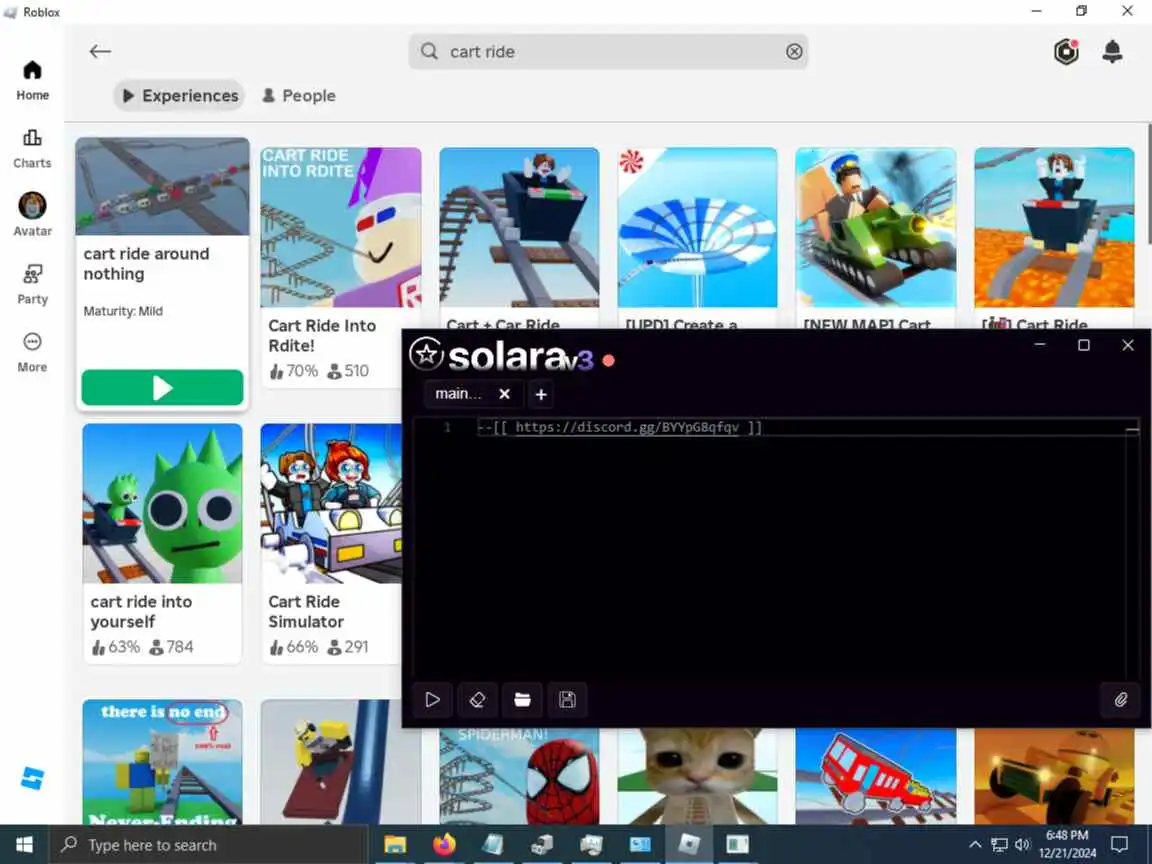
Task: Open the Cart + Car Ride coaster thumbnail
Action: coord(519,228)
